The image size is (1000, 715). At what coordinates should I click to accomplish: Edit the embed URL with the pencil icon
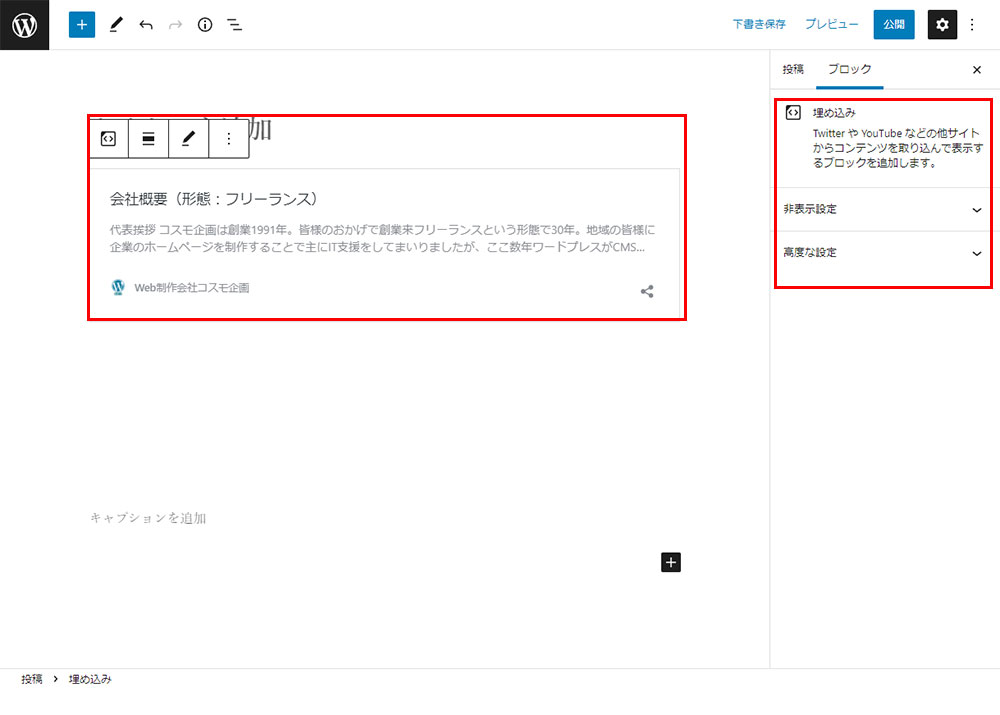pos(188,139)
